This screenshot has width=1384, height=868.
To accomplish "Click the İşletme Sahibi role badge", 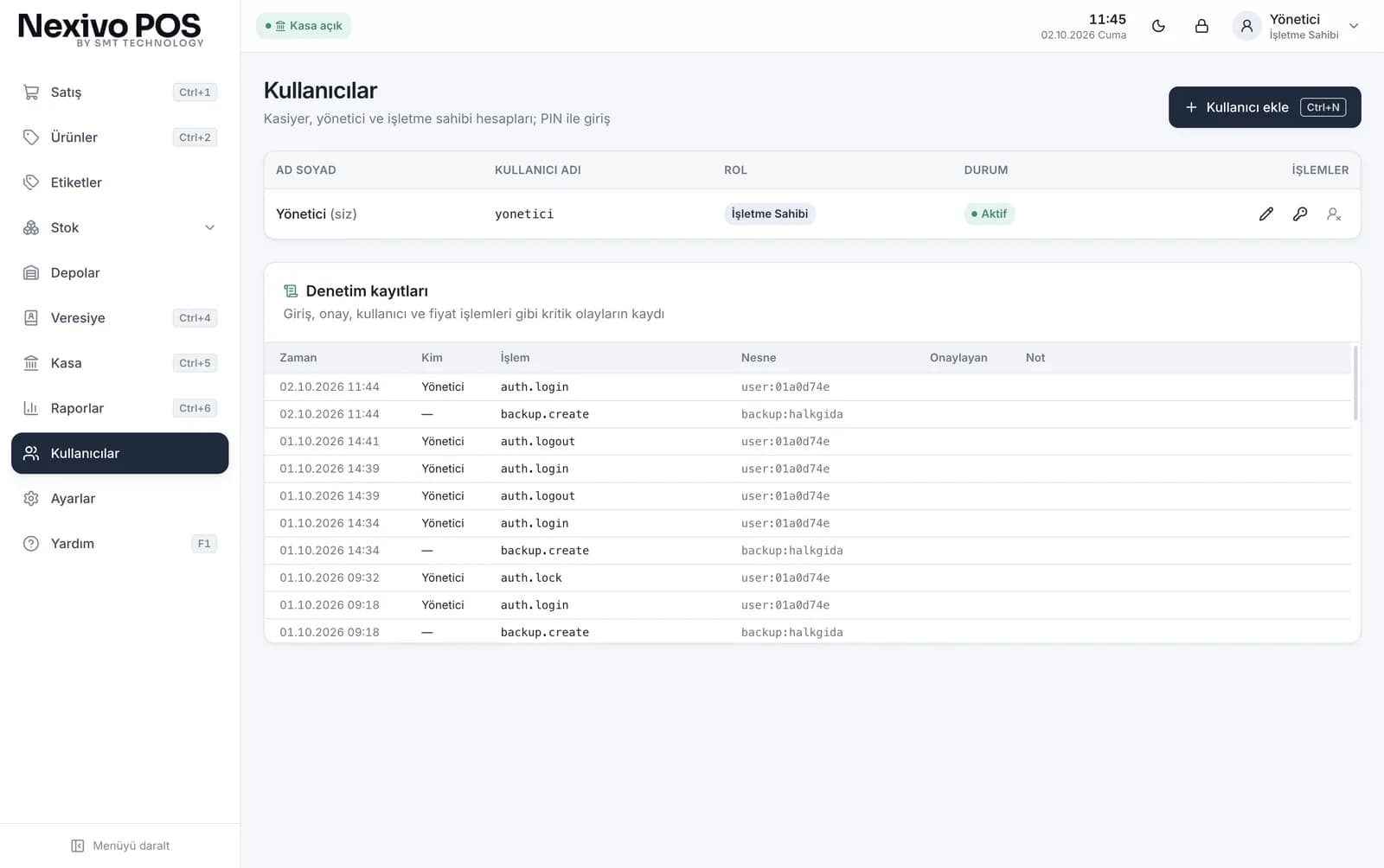I will pos(770,214).
